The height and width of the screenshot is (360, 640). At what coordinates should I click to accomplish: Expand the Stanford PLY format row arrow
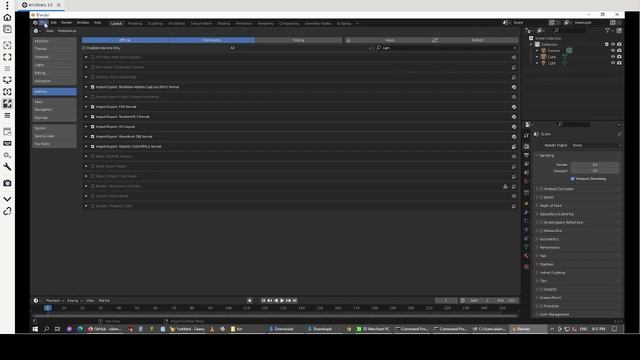coord(86,117)
